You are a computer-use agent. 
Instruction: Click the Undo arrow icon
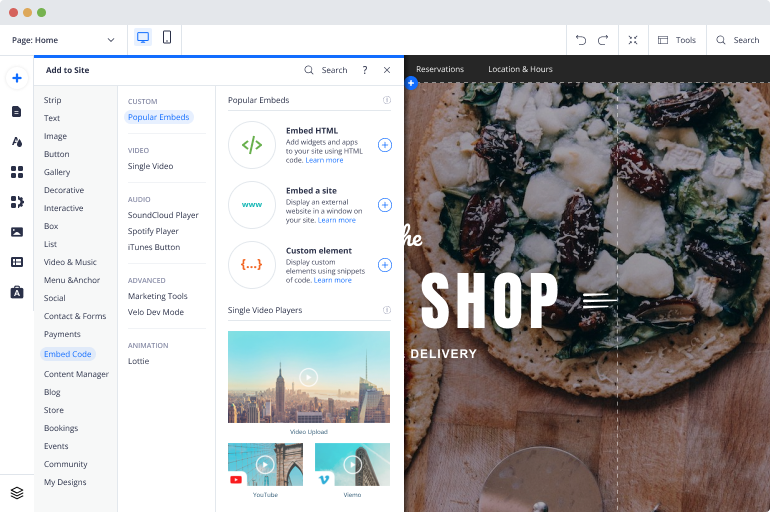coord(581,40)
